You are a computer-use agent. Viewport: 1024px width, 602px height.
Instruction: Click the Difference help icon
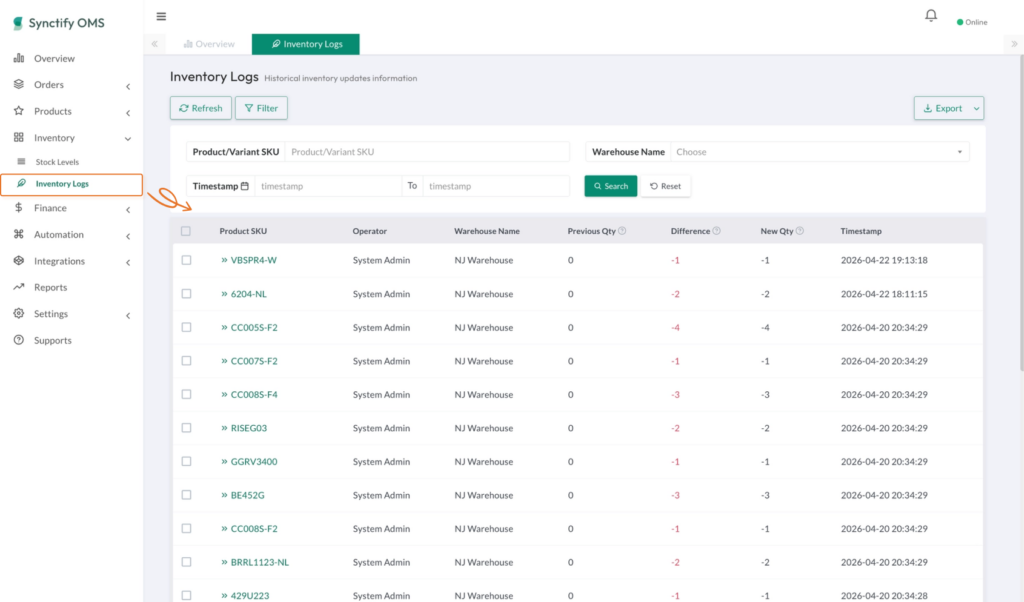click(x=716, y=230)
